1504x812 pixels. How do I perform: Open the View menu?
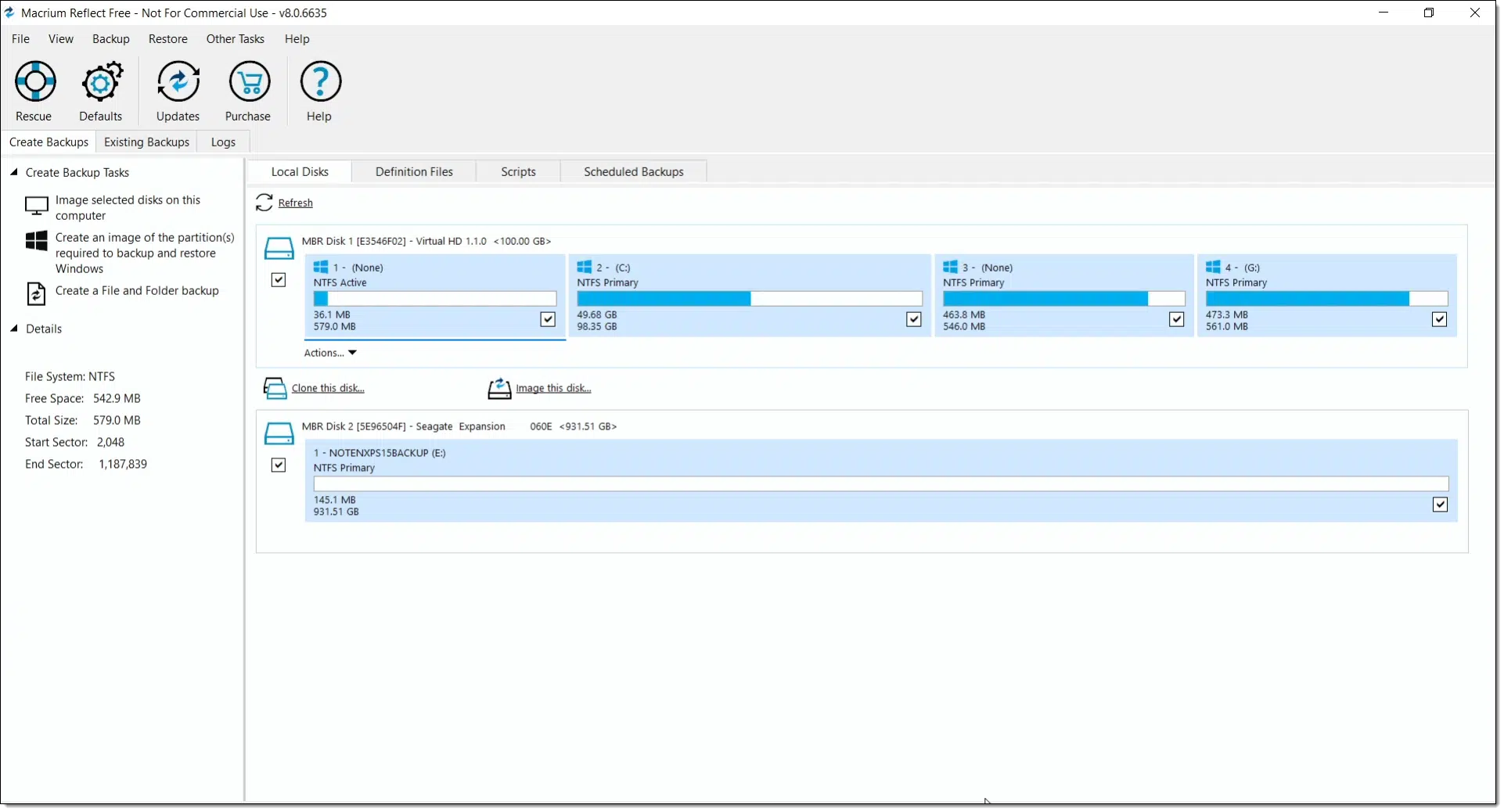pos(61,39)
